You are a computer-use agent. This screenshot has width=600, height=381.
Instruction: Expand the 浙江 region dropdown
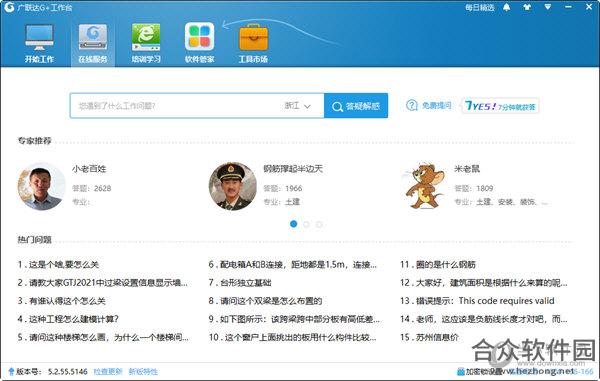297,106
